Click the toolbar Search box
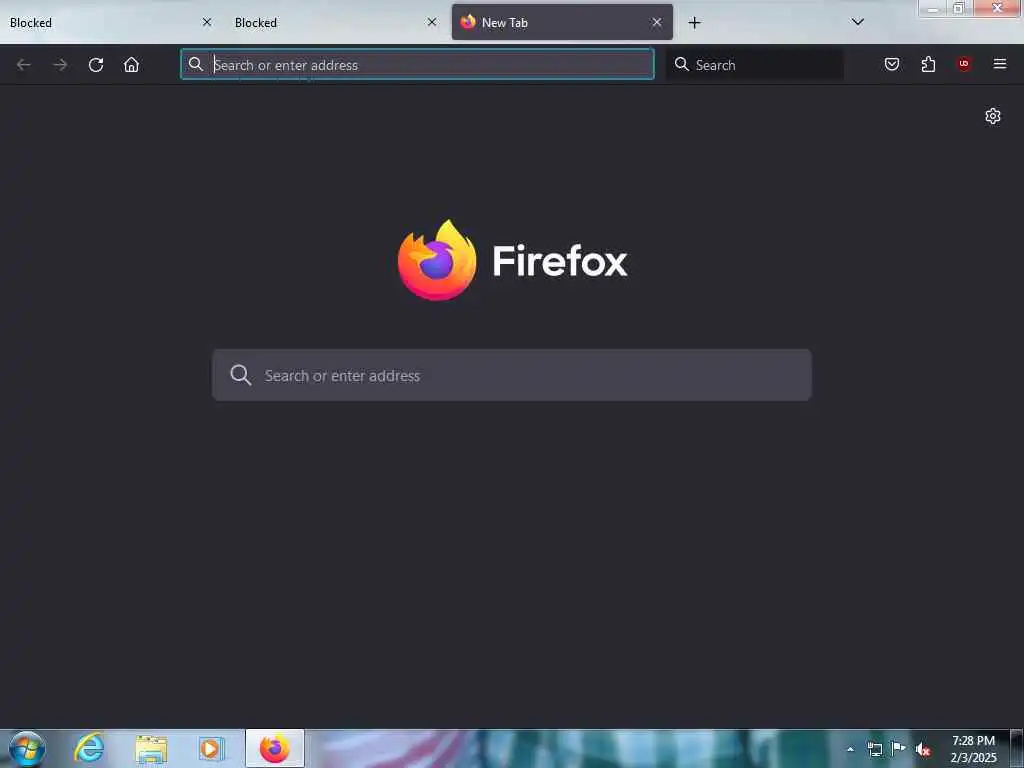 [755, 64]
